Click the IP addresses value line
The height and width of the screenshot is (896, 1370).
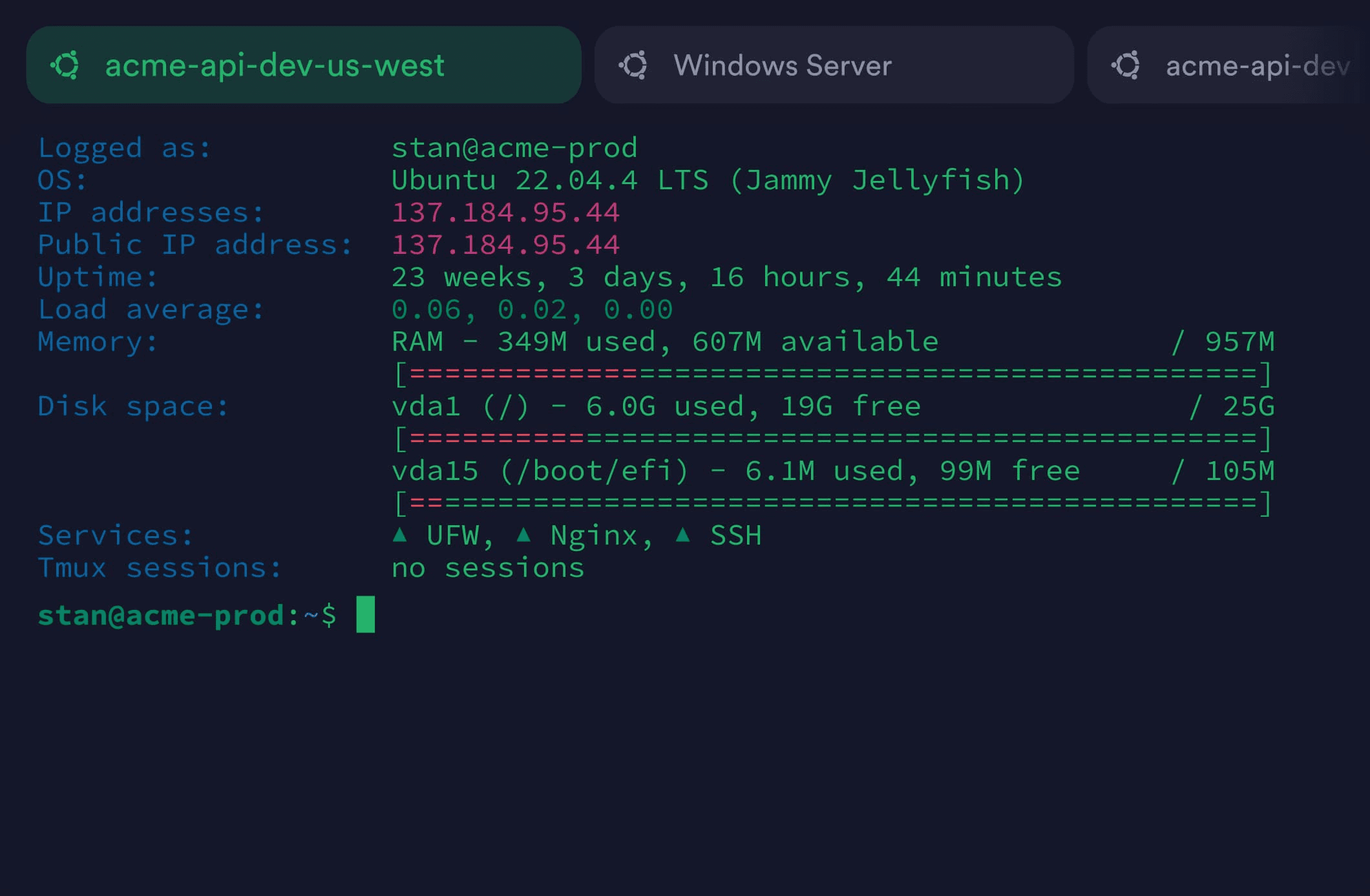pyautogui.click(x=506, y=213)
